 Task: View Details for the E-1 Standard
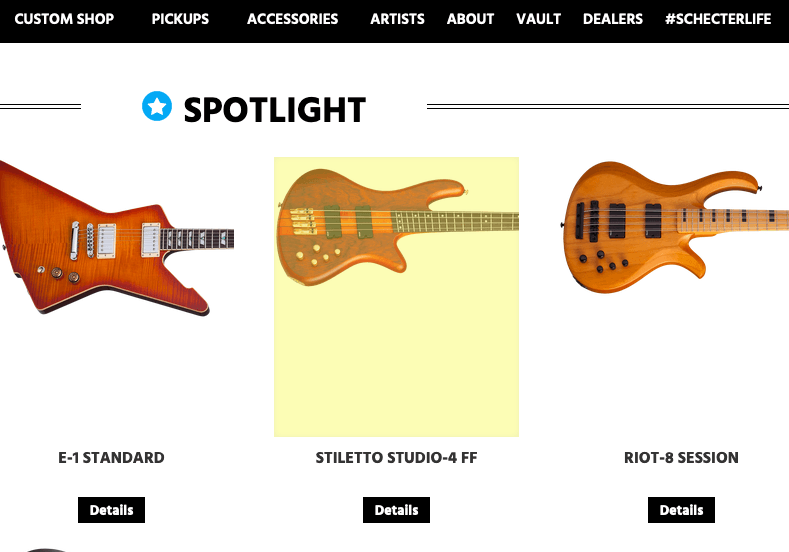tap(111, 510)
